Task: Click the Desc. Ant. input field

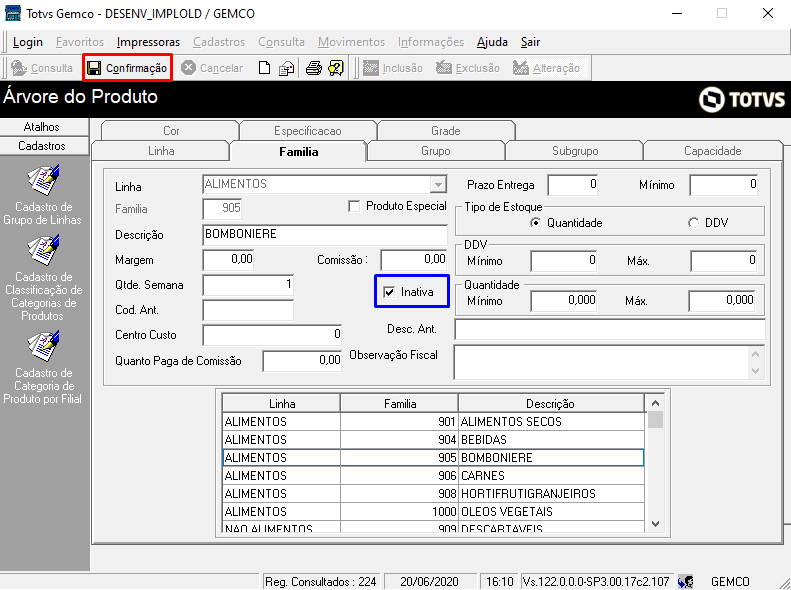Action: (x=610, y=329)
